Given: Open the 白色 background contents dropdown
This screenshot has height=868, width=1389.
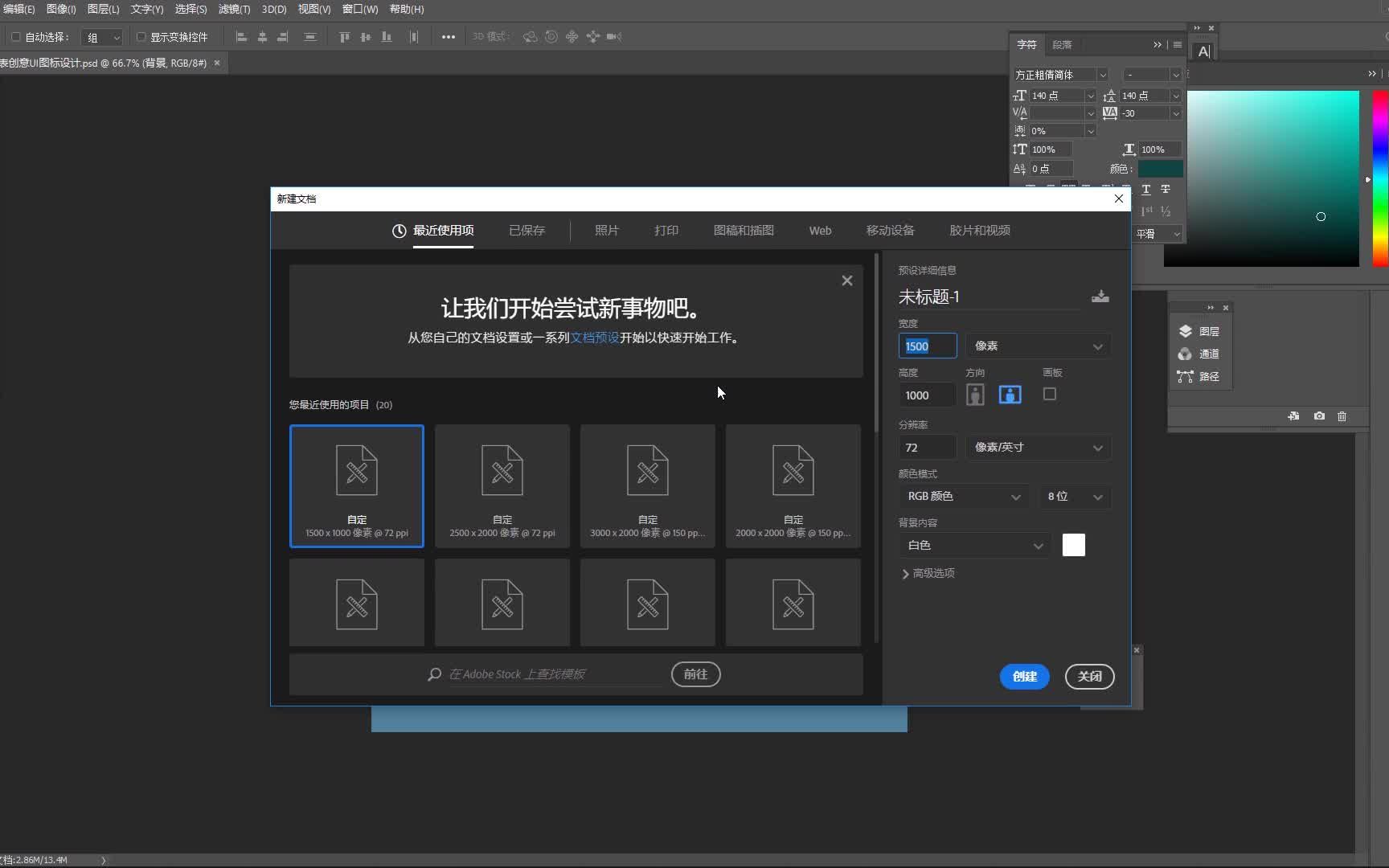Looking at the screenshot, I should point(974,545).
